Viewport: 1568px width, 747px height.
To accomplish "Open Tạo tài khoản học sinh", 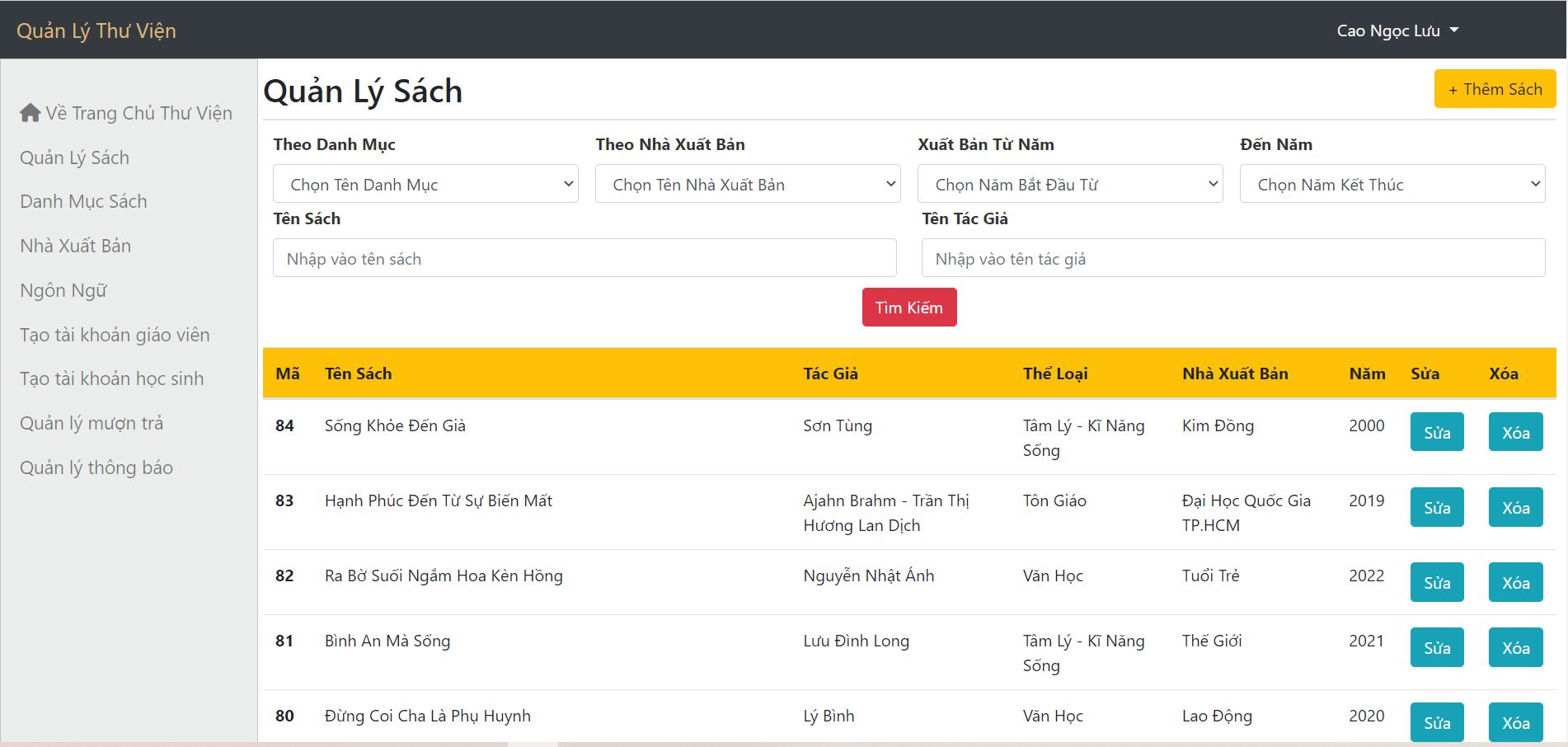I will 111,378.
